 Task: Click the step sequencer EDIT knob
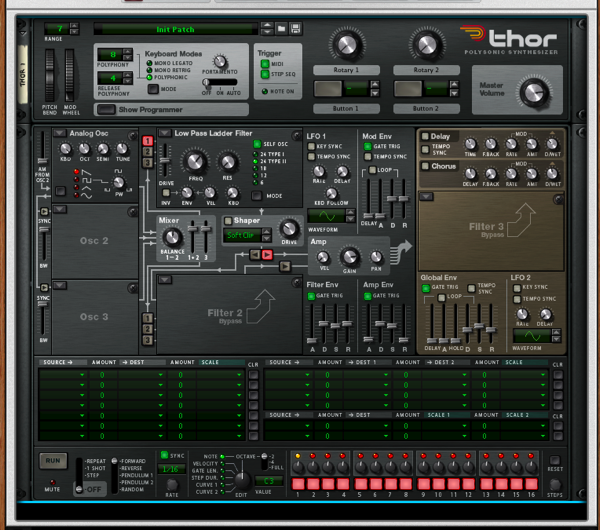click(242, 479)
